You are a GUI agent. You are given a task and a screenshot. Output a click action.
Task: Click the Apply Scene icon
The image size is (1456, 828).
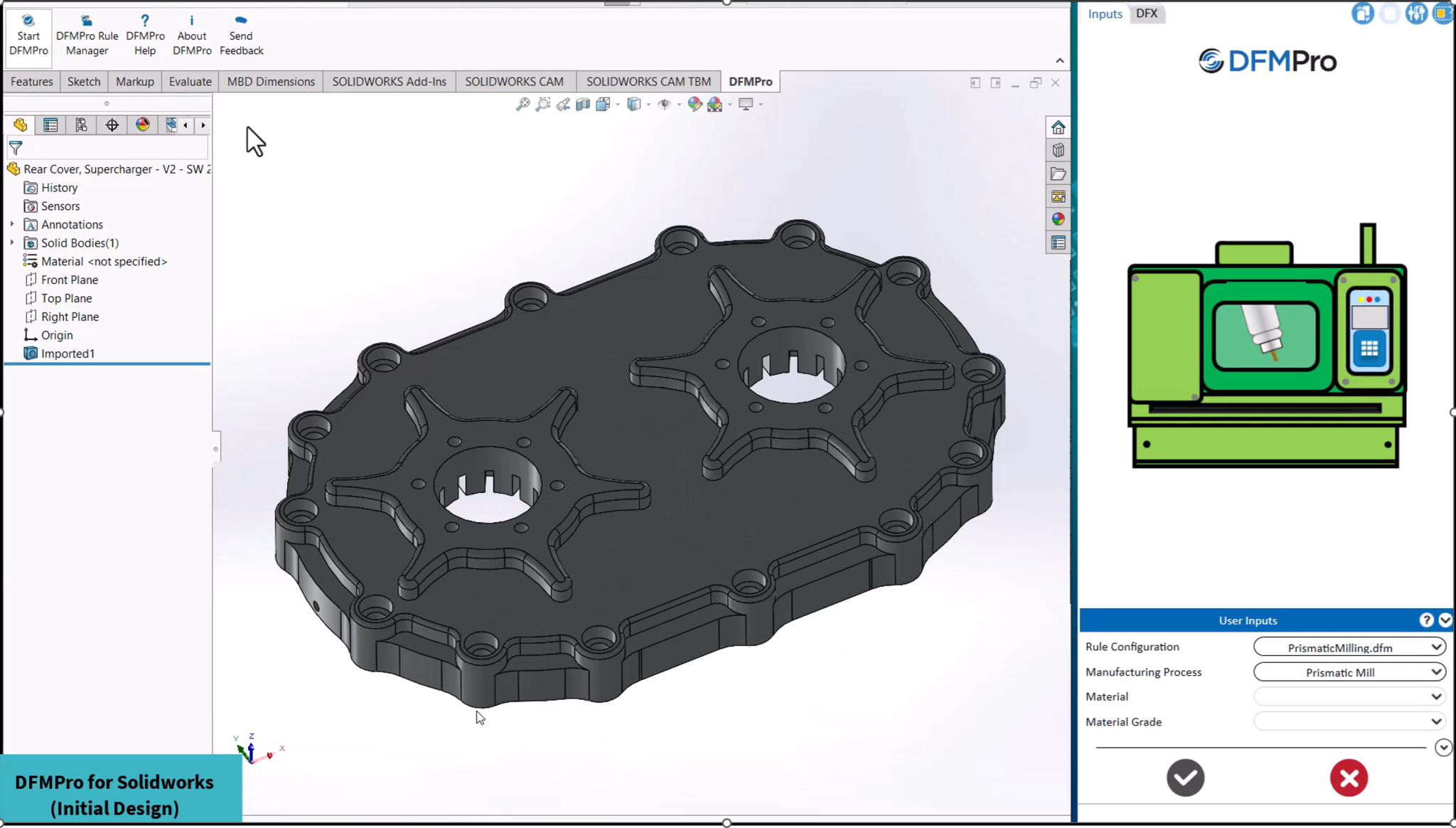714,105
